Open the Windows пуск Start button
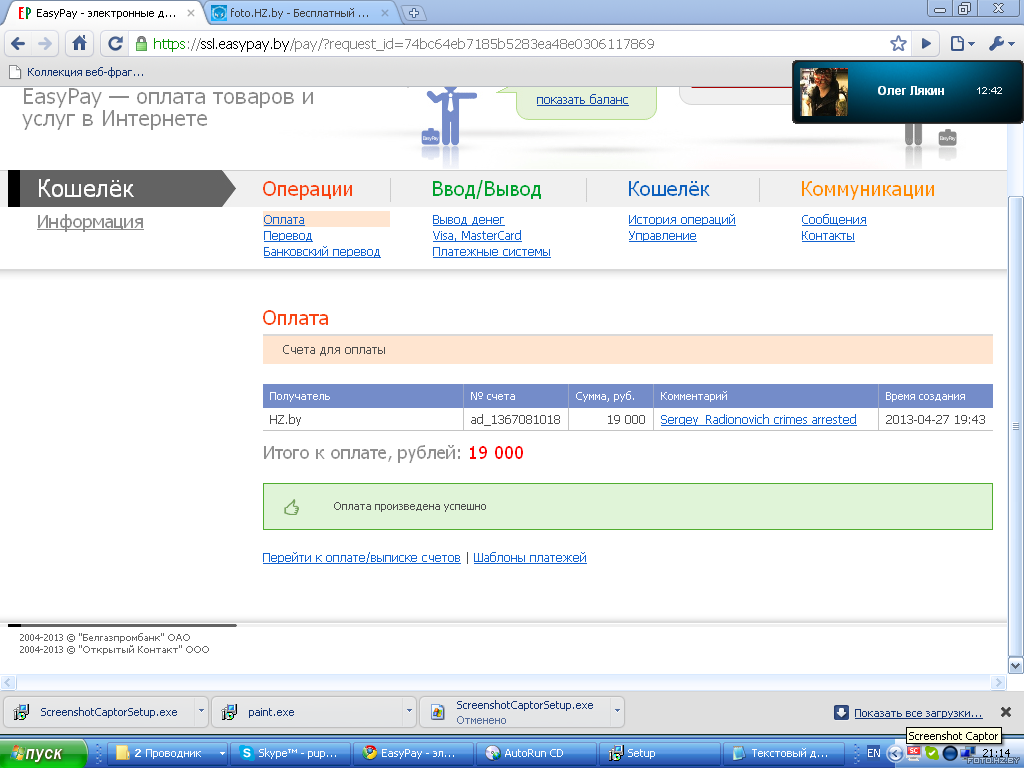 [x=43, y=754]
